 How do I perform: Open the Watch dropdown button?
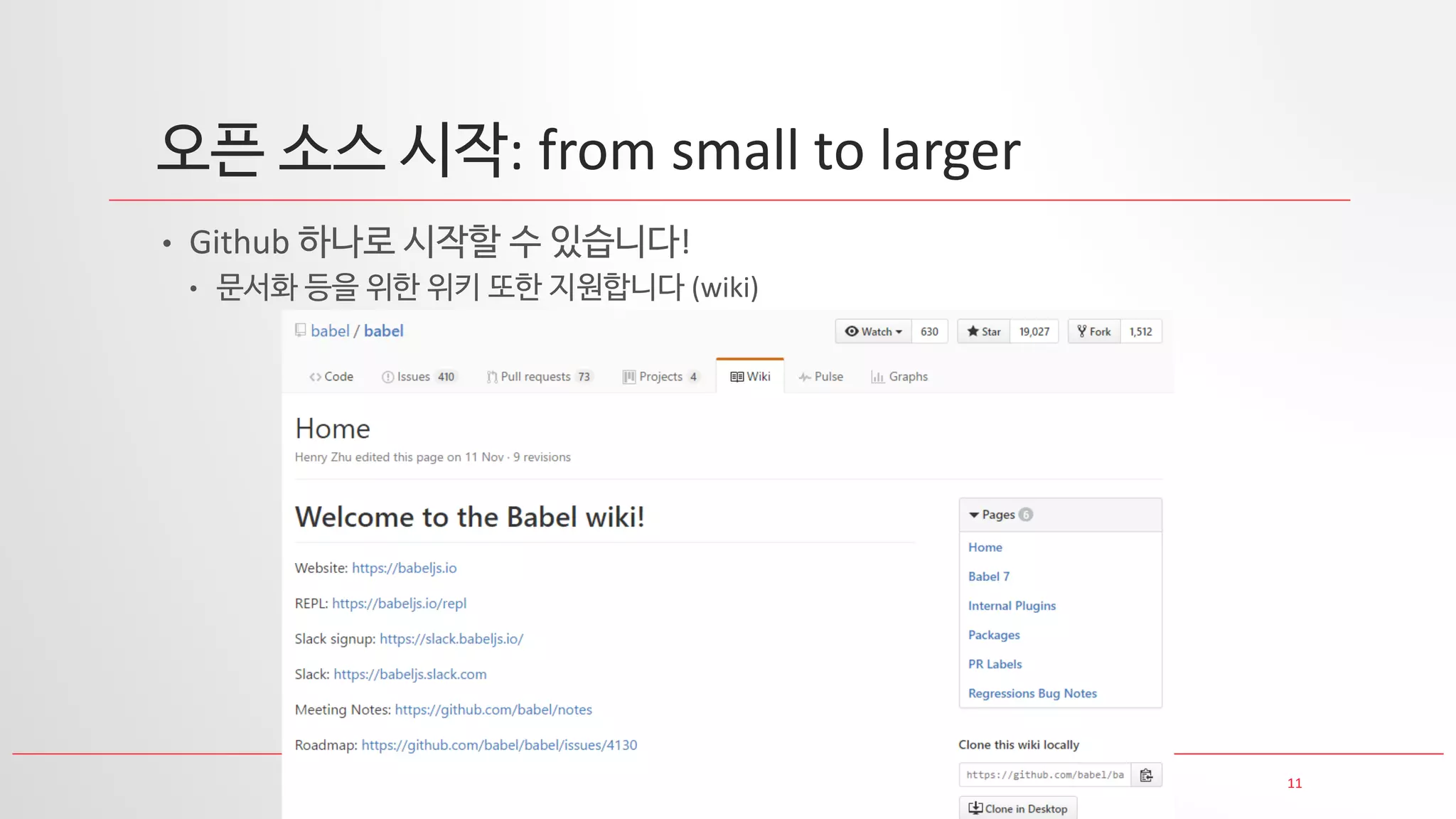click(874, 331)
